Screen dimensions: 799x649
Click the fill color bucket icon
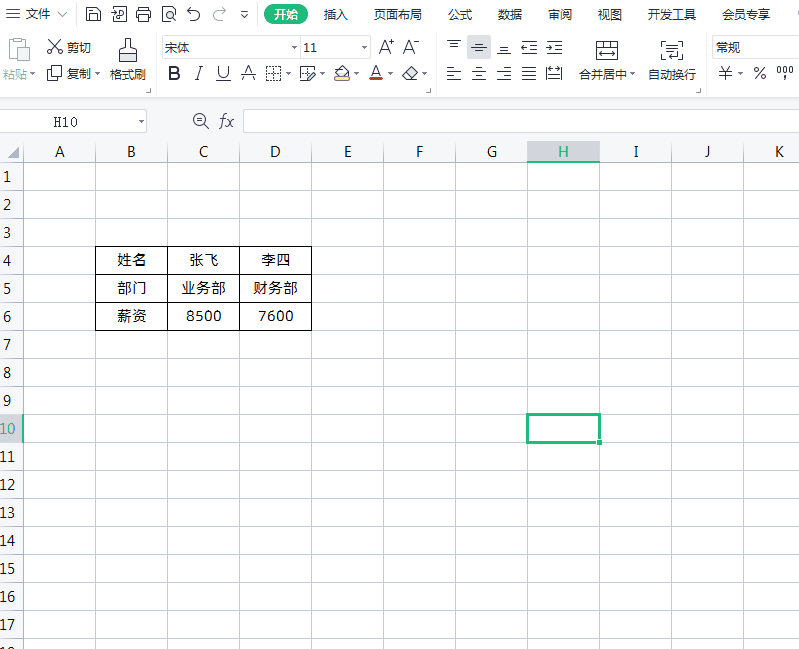(x=342, y=74)
